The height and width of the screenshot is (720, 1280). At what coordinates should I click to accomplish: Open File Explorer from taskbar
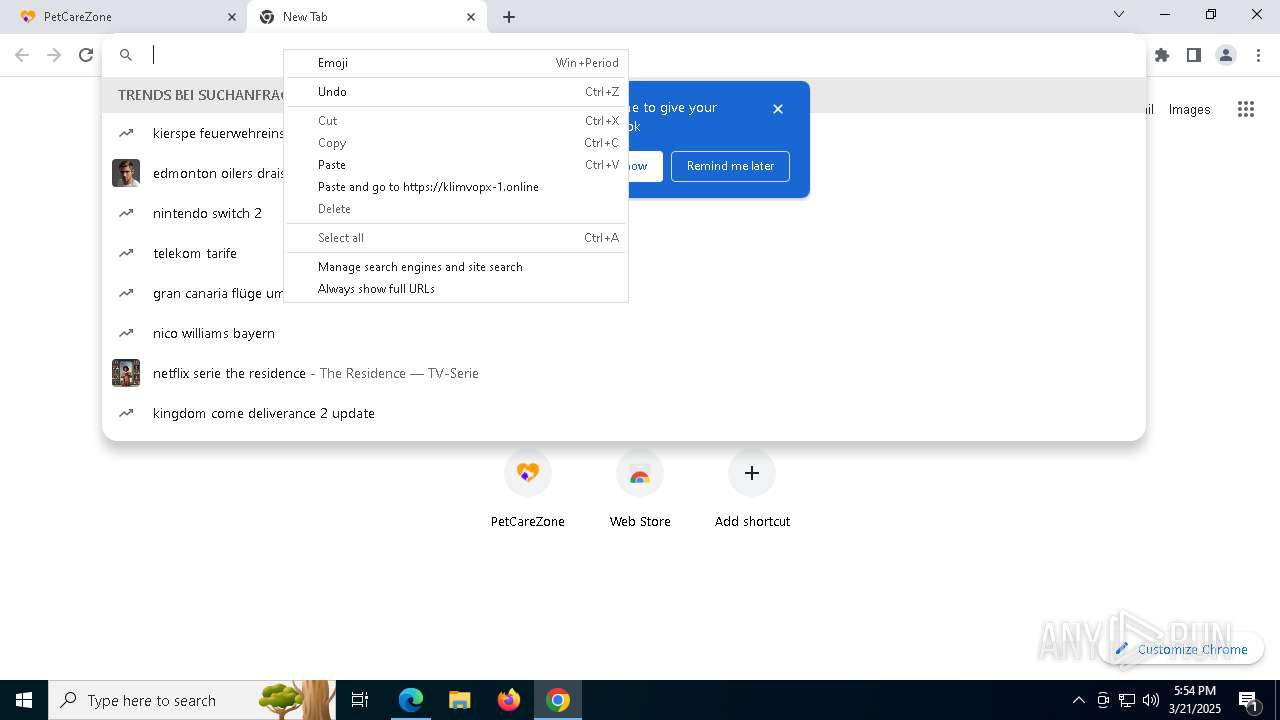460,700
